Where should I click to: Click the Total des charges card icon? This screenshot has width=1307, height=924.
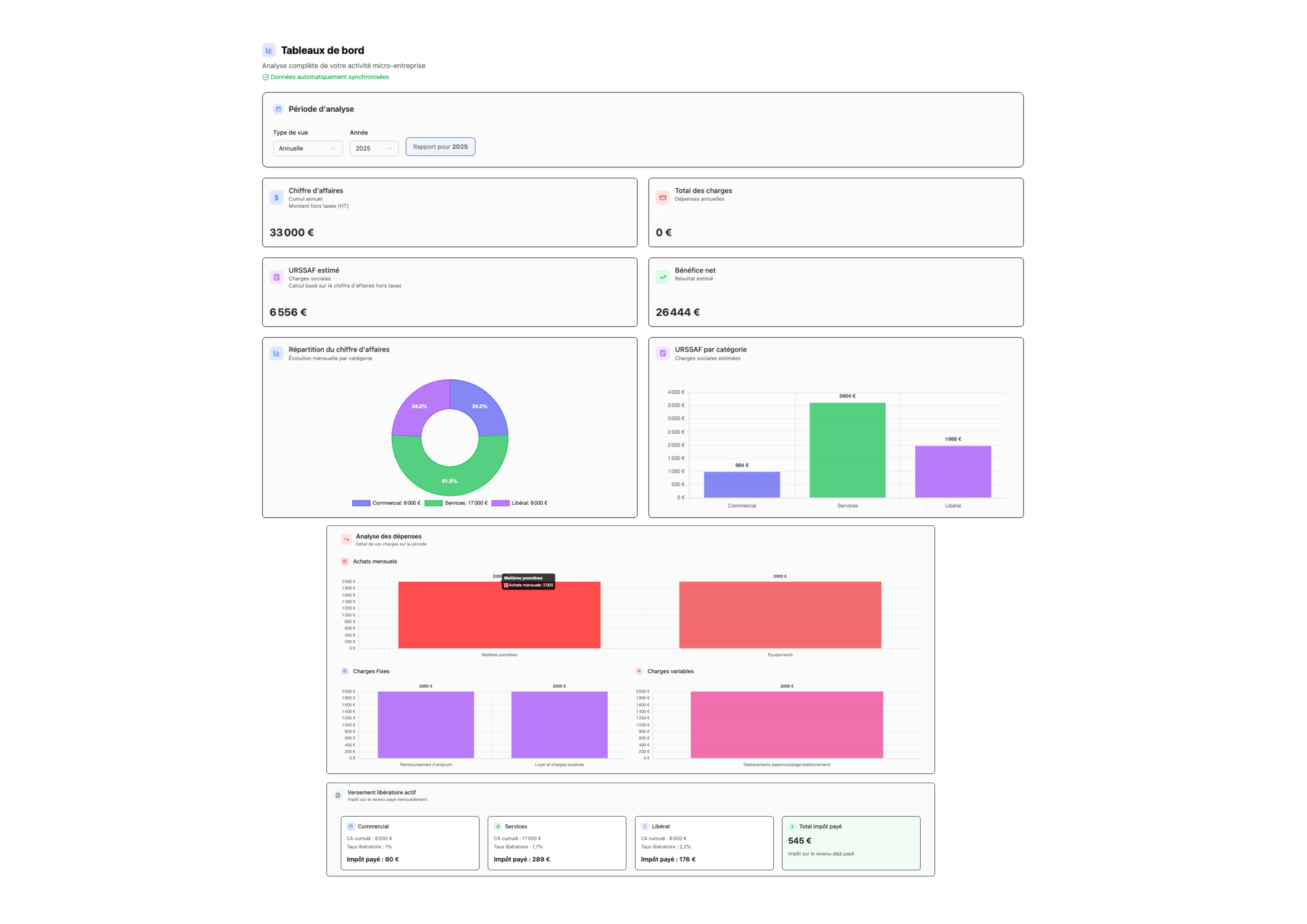coord(663,198)
